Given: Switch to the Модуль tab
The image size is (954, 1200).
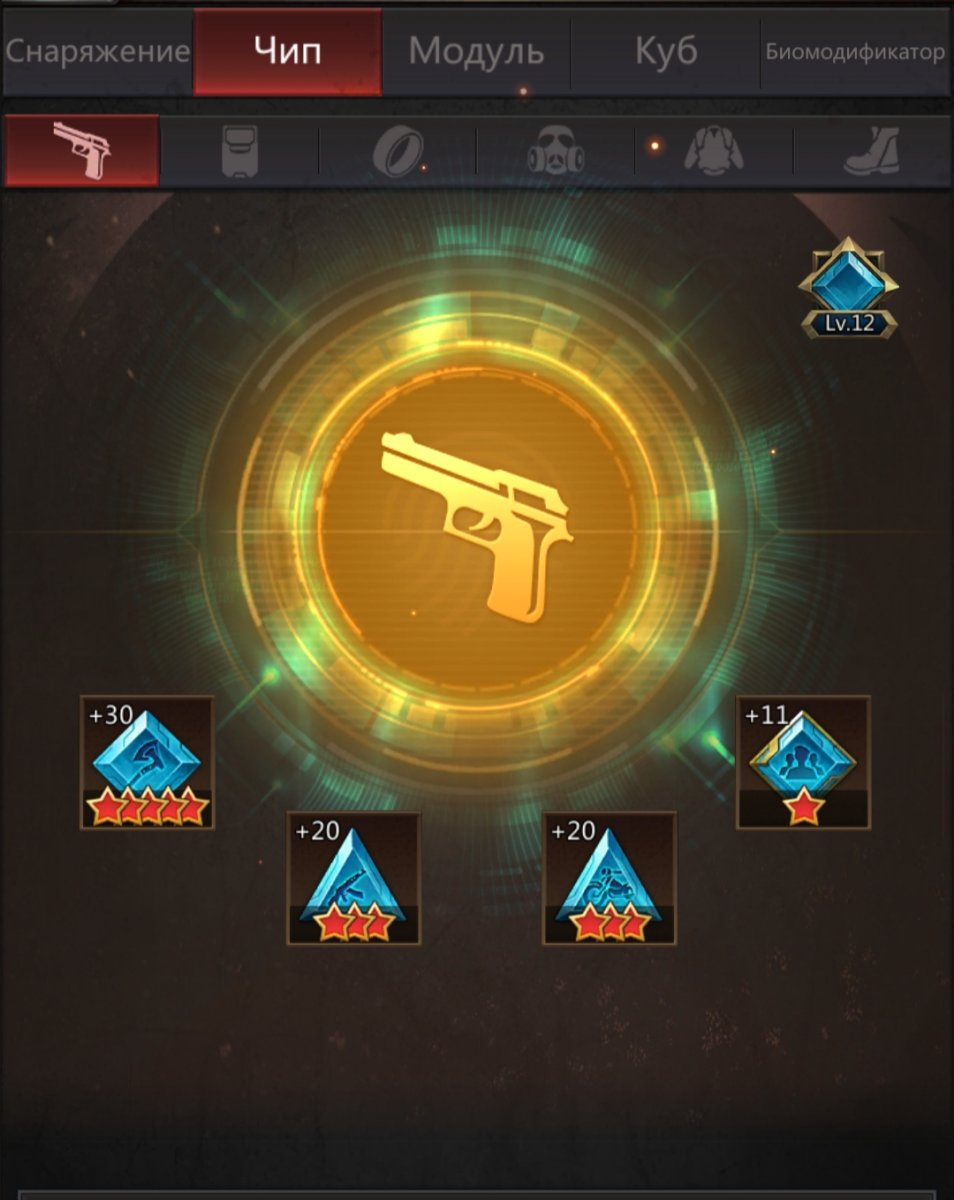Looking at the screenshot, I should click(476, 52).
